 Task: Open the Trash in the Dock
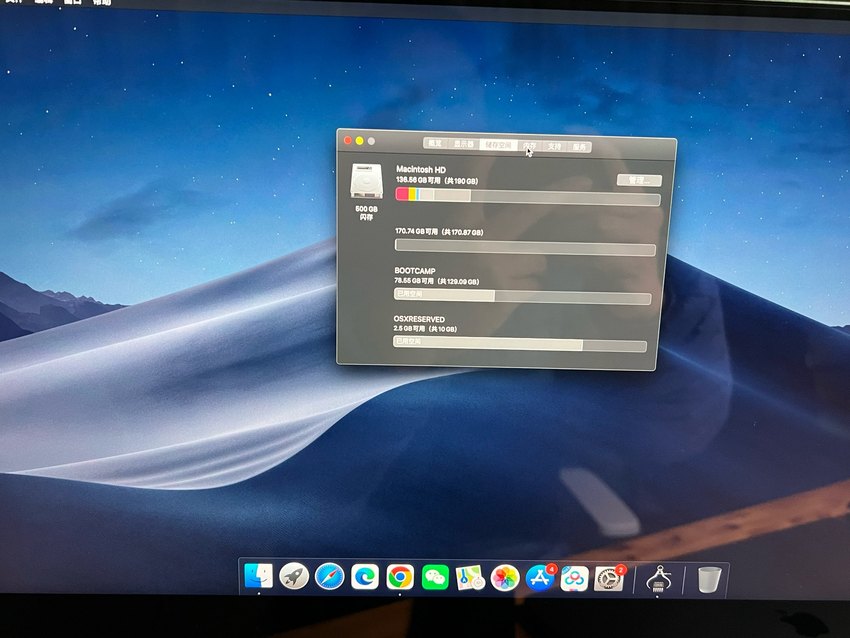pos(709,579)
